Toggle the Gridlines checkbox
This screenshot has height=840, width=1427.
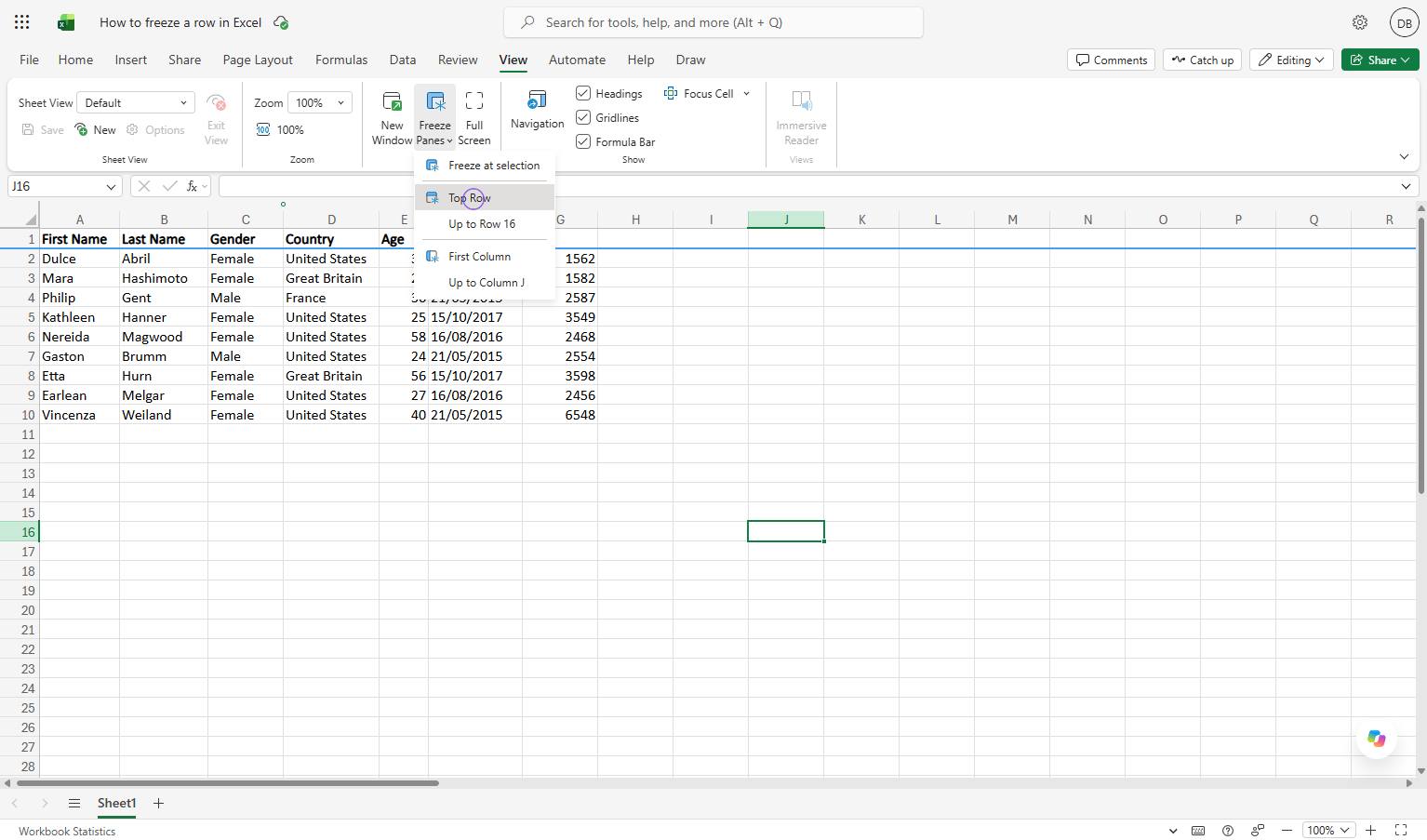pyautogui.click(x=583, y=117)
